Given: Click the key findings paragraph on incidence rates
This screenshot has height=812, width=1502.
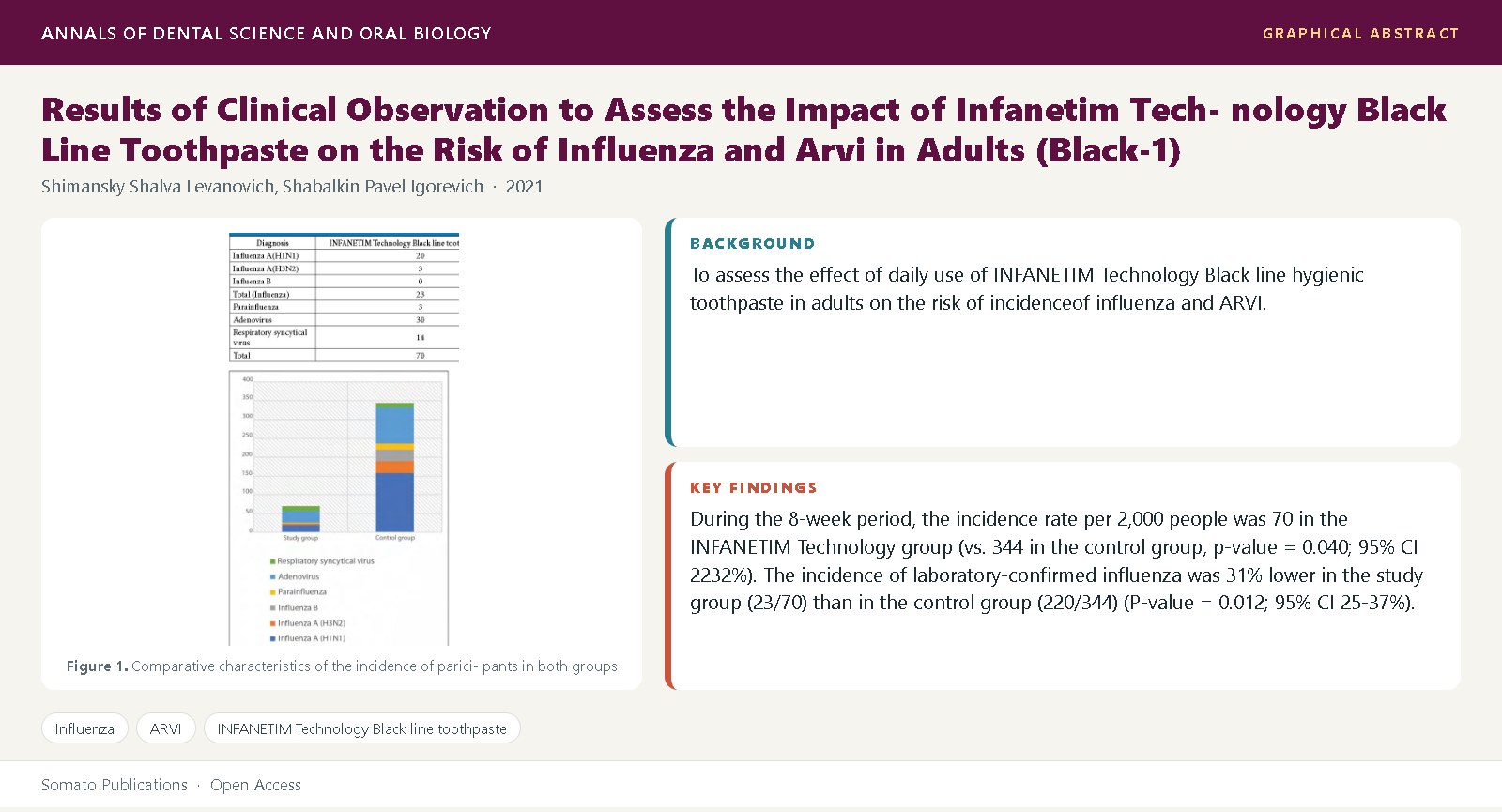Looking at the screenshot, I should tap(1056, 560).
